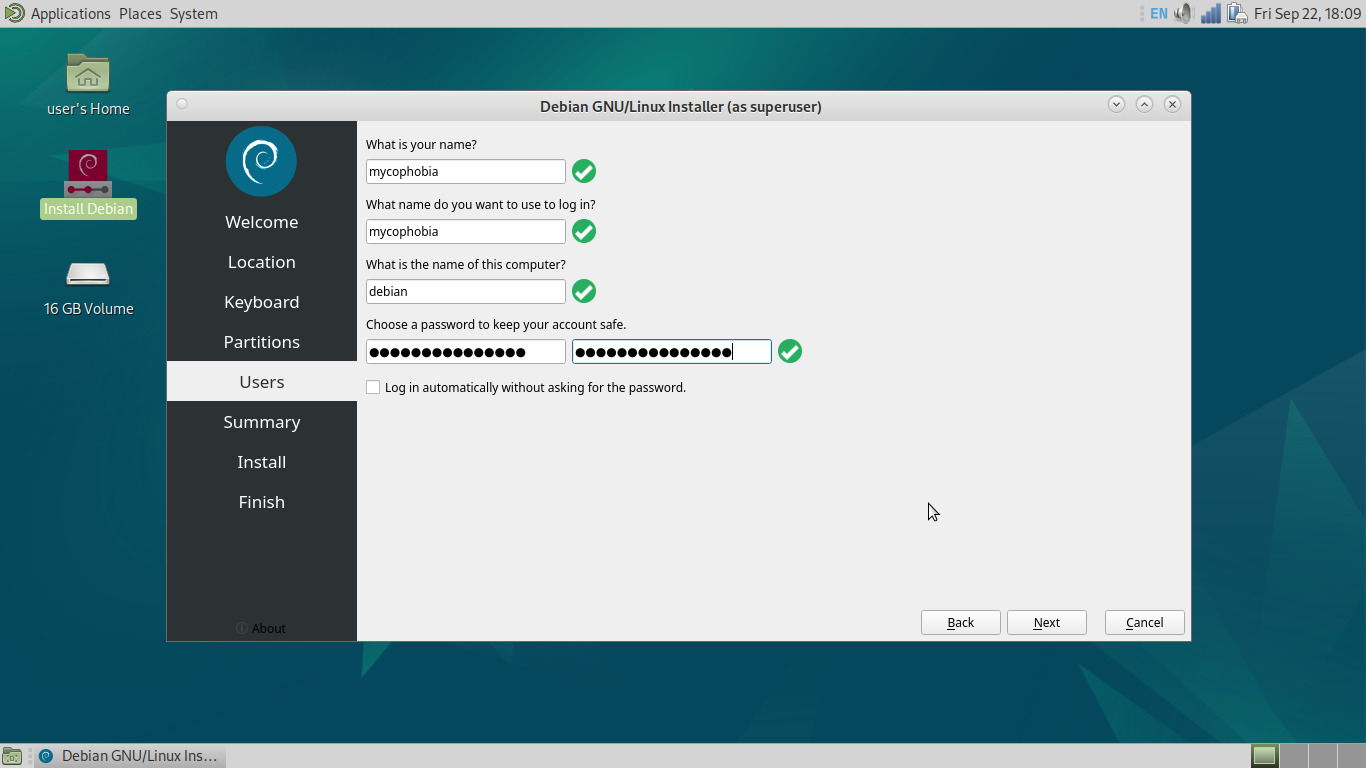Select the 16 GB Volume drive icon
The image size is (1366, 768).
88,274
